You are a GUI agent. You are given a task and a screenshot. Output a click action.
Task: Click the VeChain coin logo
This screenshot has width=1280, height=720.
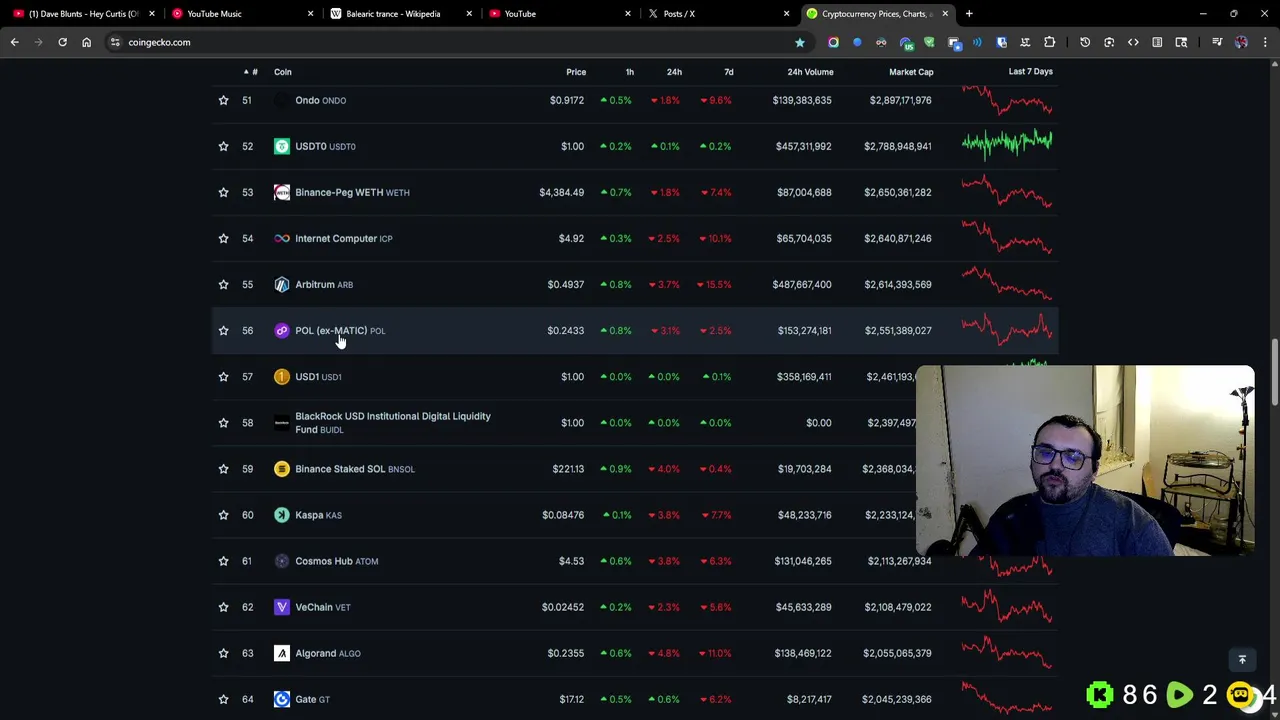pyautogui.click(x=282, y=607)
